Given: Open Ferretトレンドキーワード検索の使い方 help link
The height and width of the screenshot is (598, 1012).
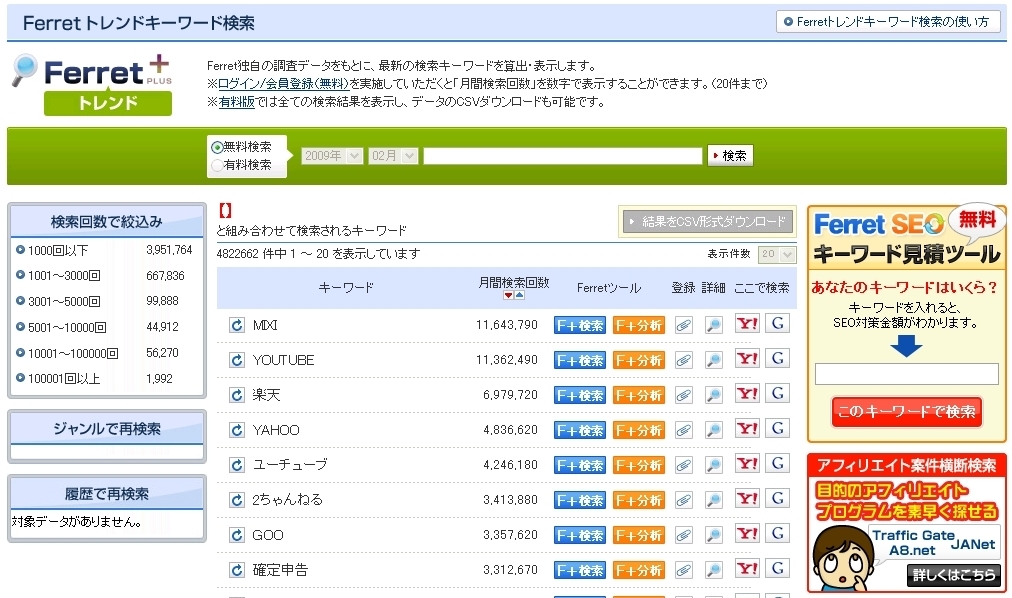Looking at the screenshot, I should (887, 22).
